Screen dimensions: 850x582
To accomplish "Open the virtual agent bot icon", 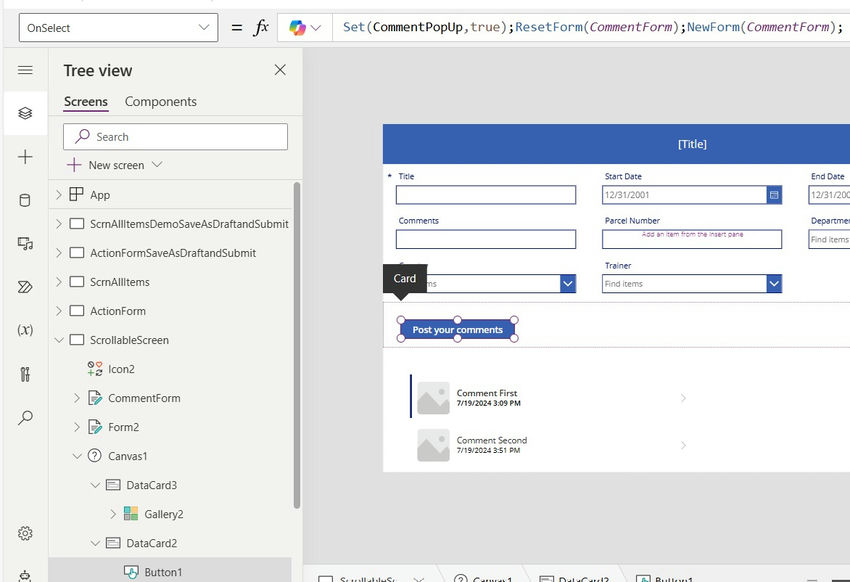I will coord(25,575).
